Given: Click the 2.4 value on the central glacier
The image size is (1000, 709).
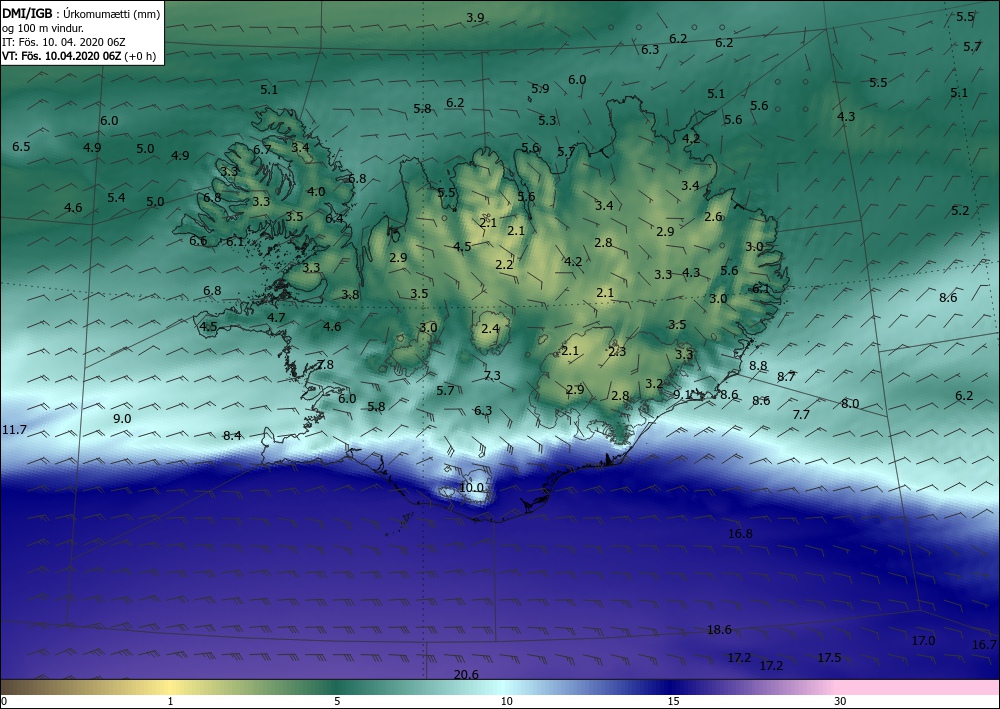Looking at the screenshot, I should [x=490, y=329].
